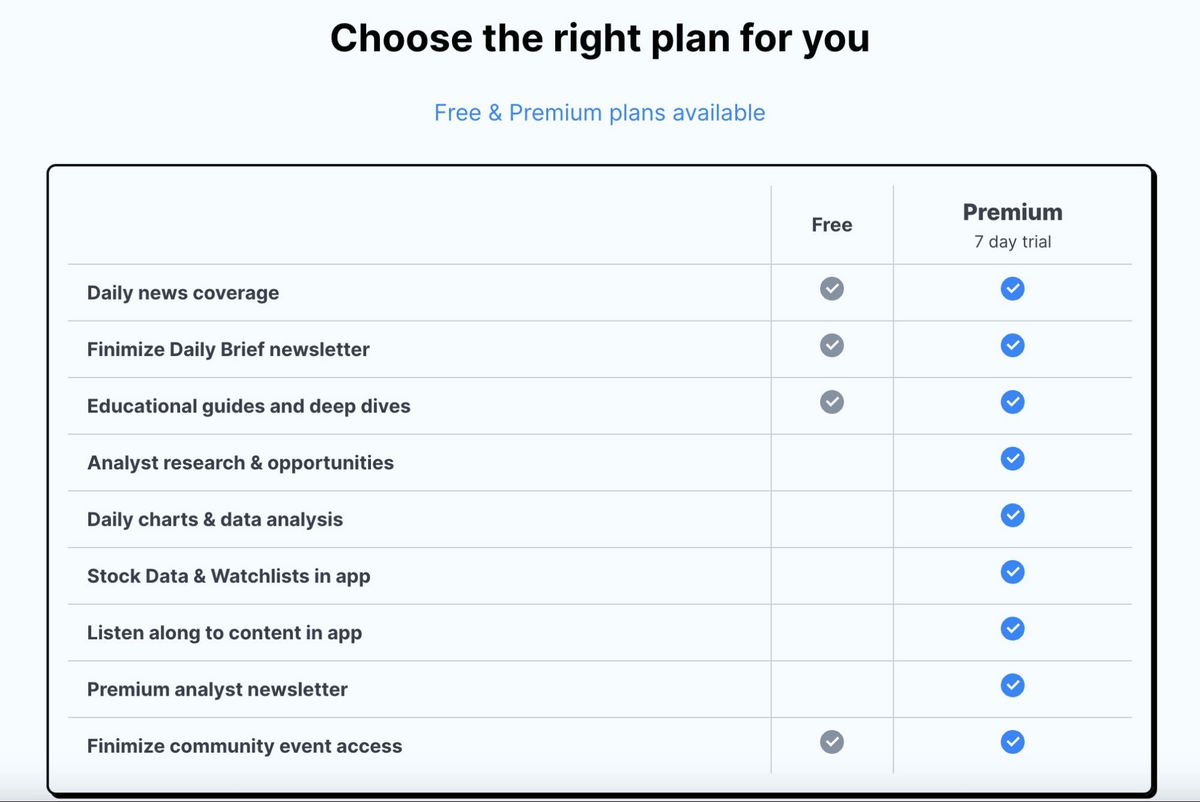The height and width of the screenshot is (802, 1200).
Task: Click the Free checkmark for Educational guides row
Action: tap(832, 402)
